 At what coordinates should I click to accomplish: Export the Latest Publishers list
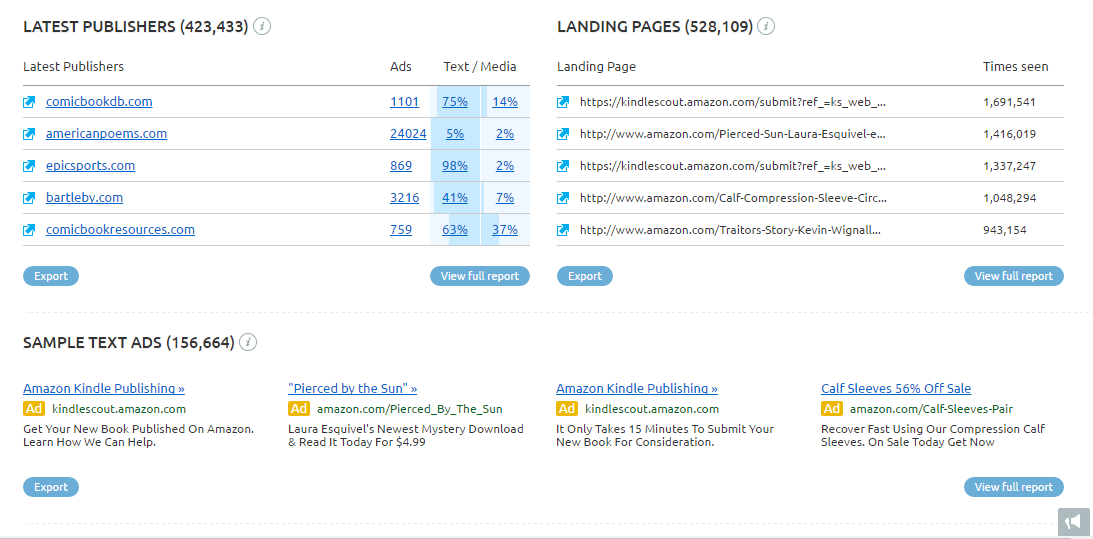tap(51, 276)
